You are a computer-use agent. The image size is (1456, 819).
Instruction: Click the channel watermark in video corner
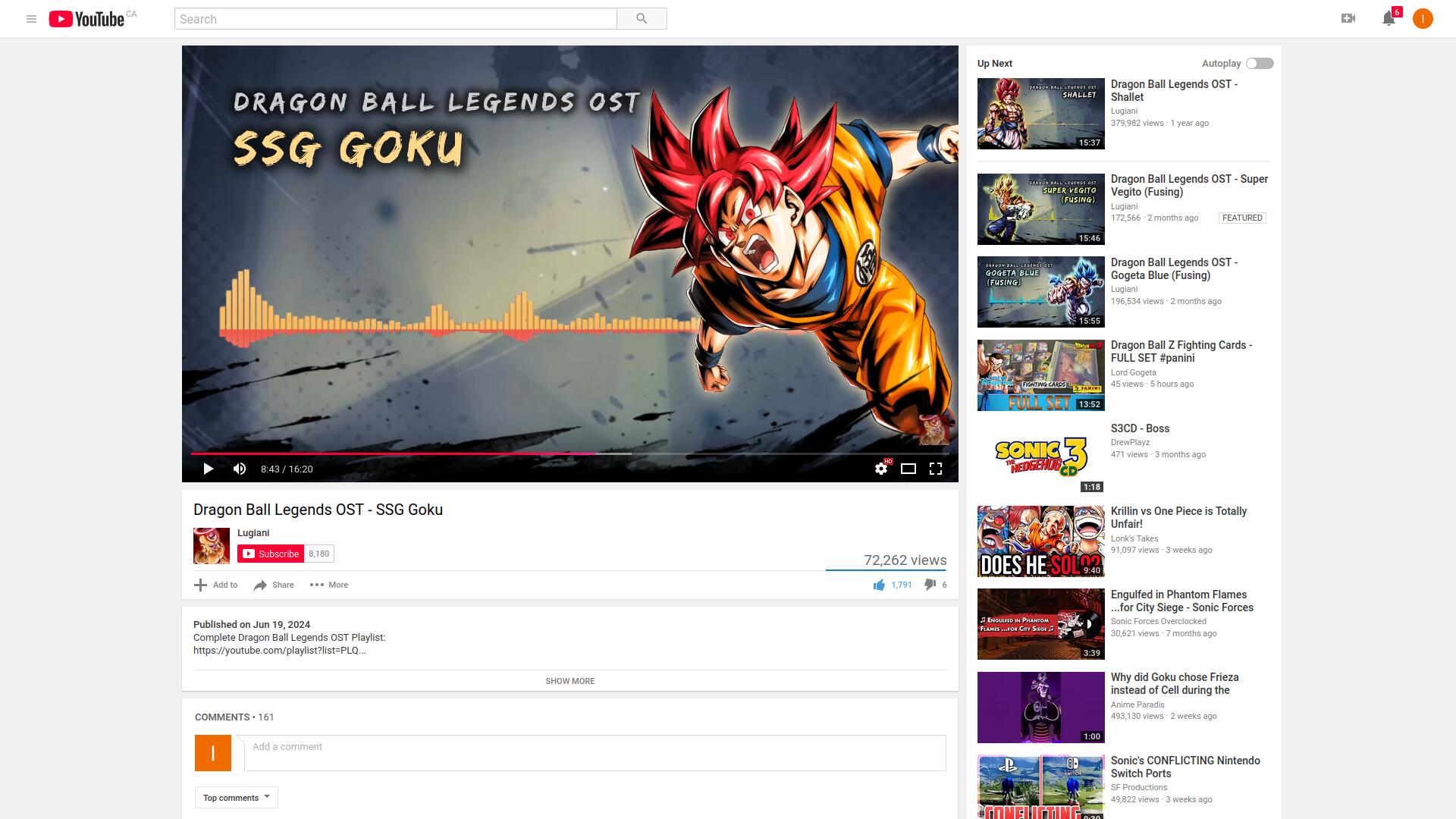click(934, 428)
